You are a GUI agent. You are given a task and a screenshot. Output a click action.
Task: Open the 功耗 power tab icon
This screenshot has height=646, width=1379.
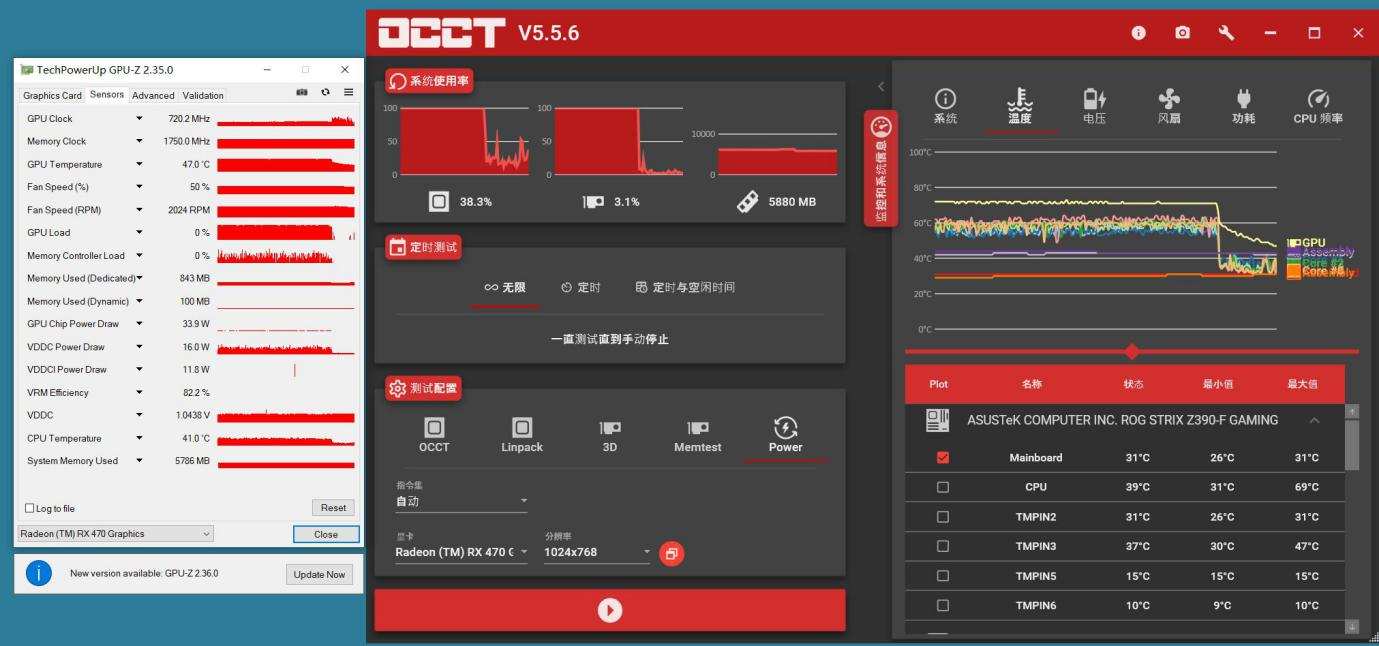coord(1243,99)
